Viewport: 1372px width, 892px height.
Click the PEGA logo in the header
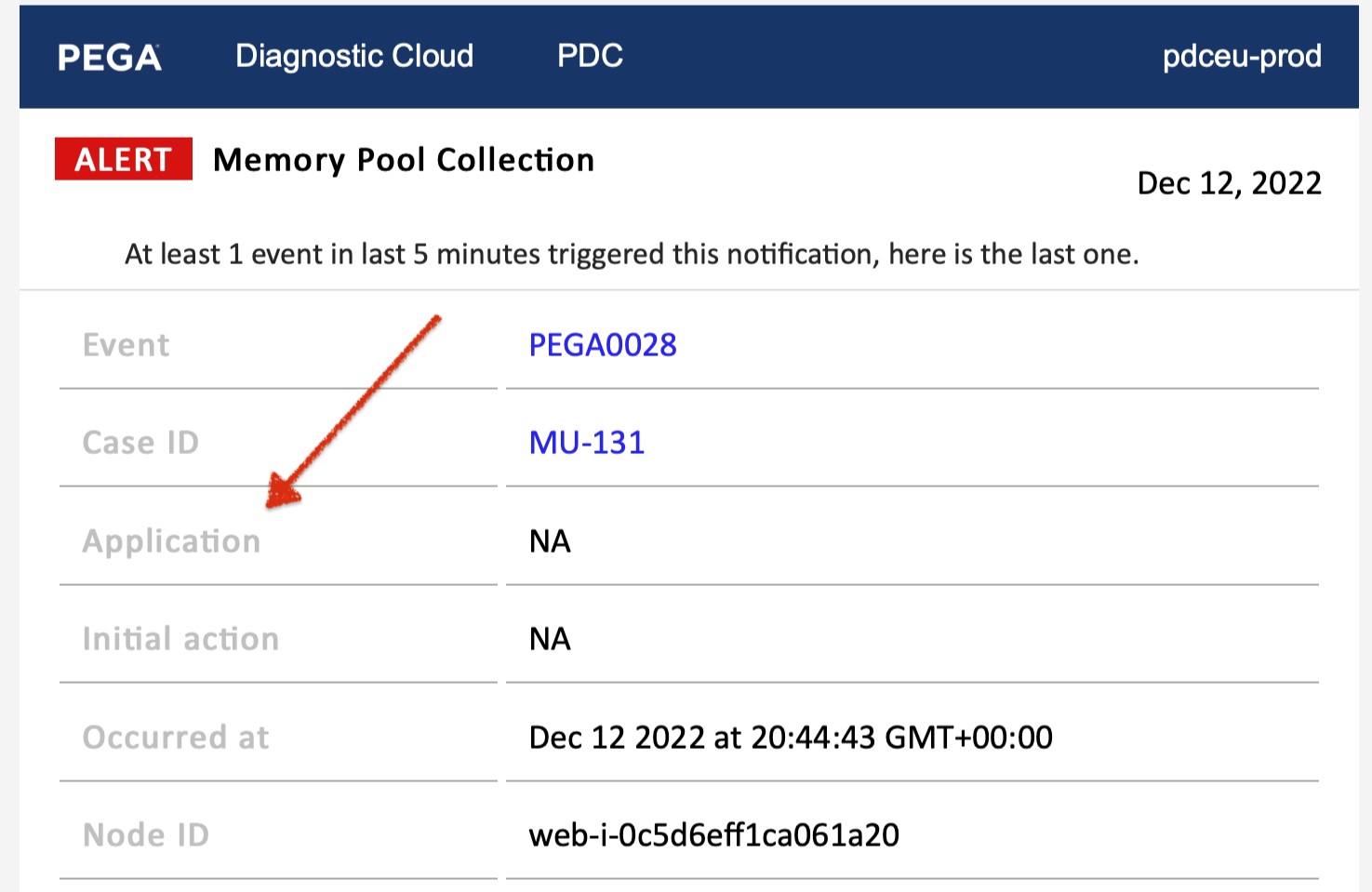tap(109, 56)
